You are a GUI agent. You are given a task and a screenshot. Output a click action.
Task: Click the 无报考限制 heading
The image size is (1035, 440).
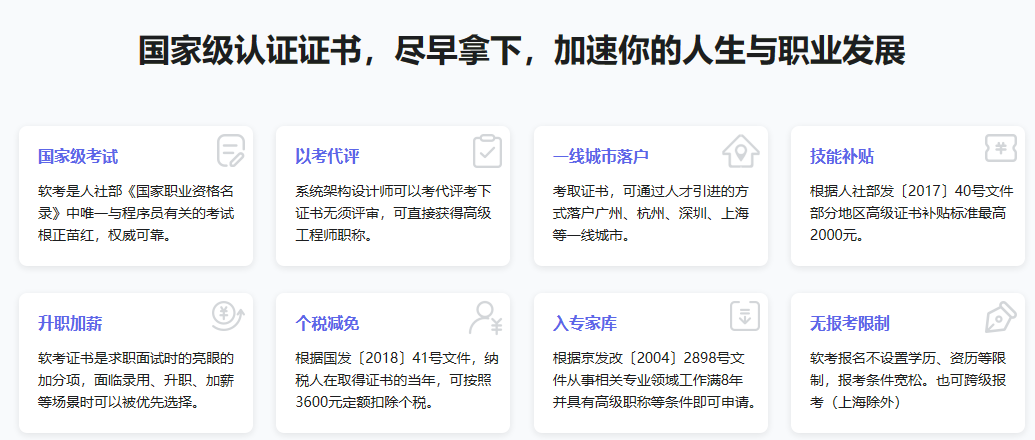pos(850,324)
